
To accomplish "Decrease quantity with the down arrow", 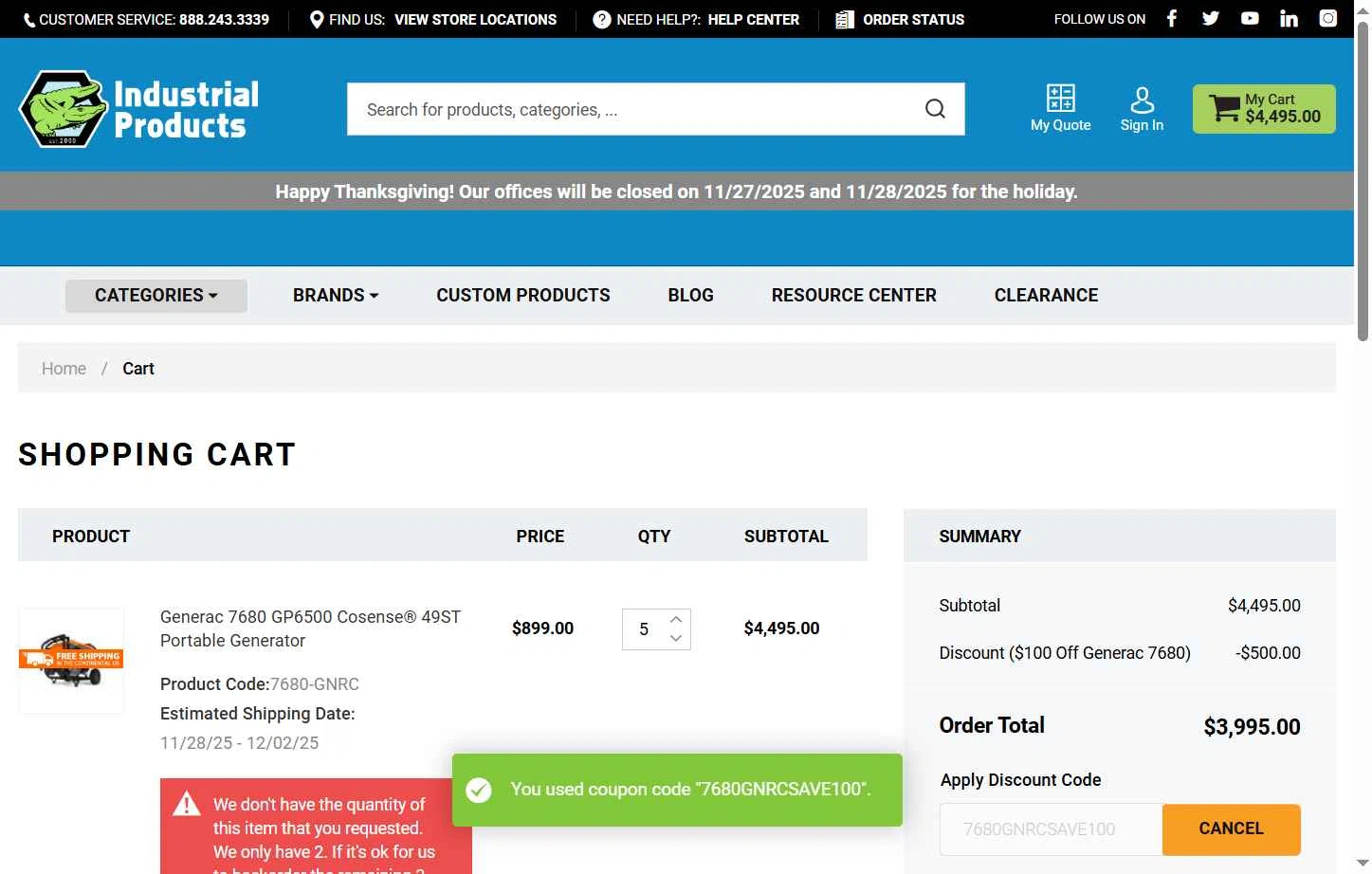I will (676, 639).
